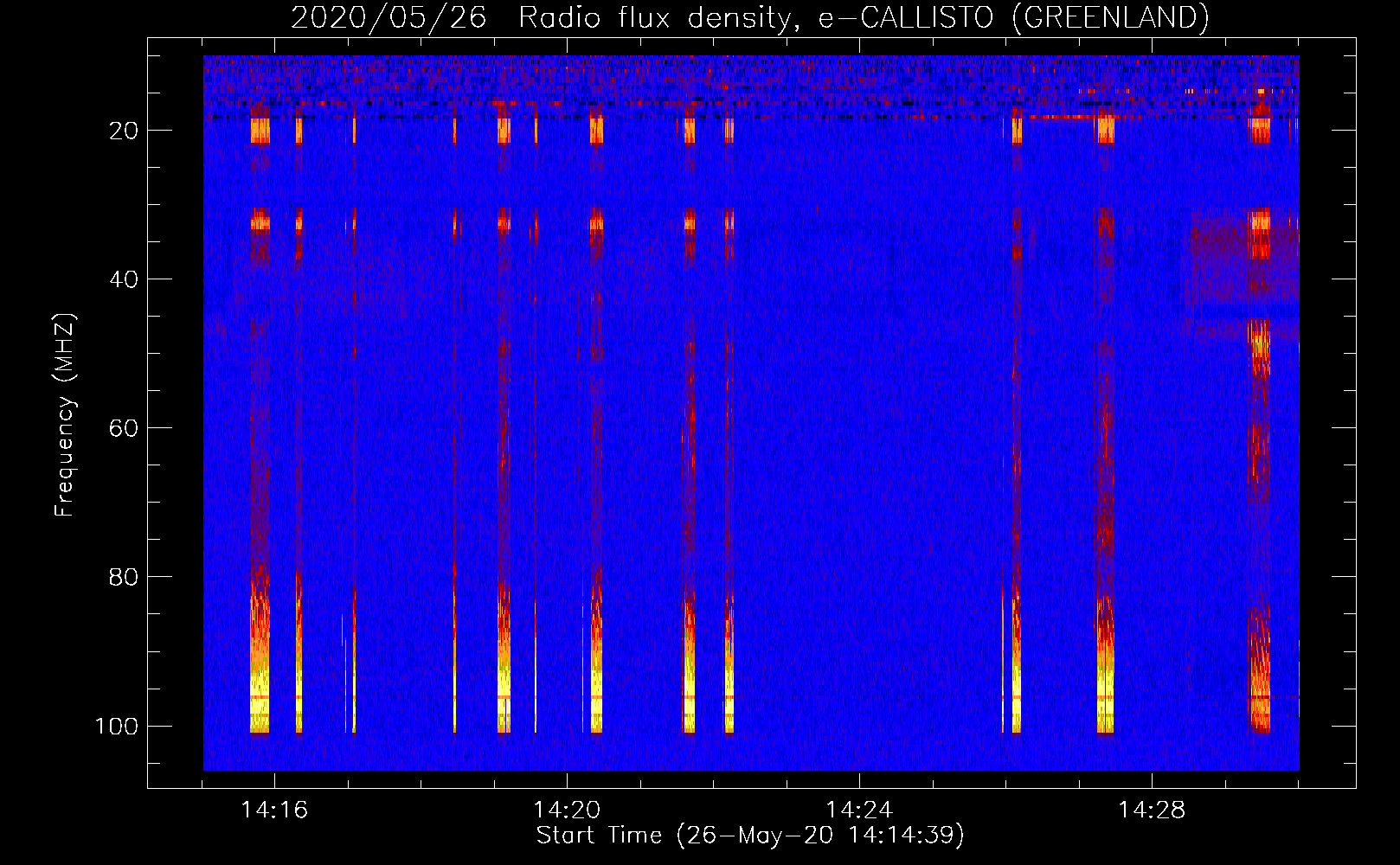Image resolution: width=1400 pixels, height=865 pixels.
Task: Click the 20 MHz frequency tick label
Action: (x=124, y=131)
